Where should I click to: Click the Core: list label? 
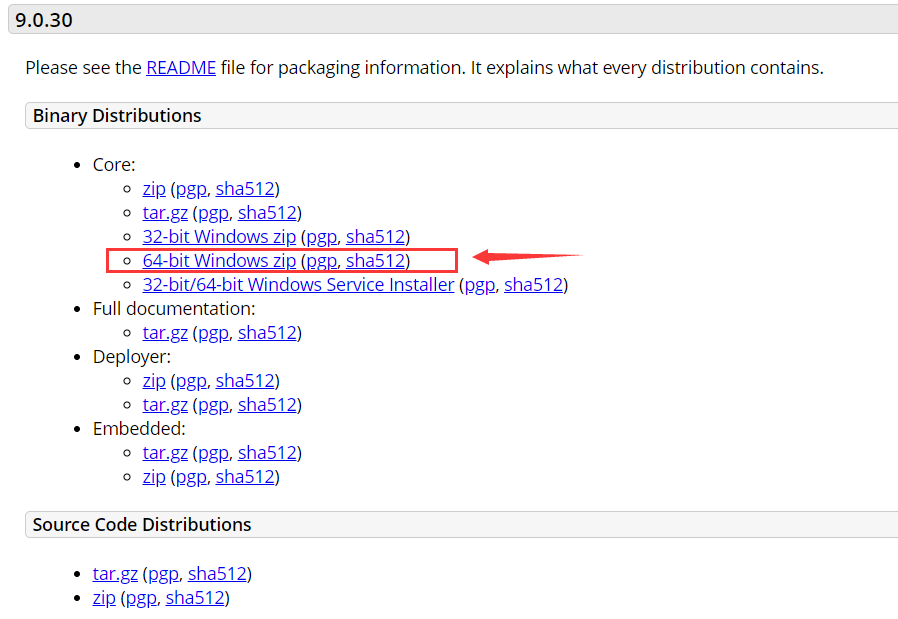pyautogui.click(x=114, y=165)
